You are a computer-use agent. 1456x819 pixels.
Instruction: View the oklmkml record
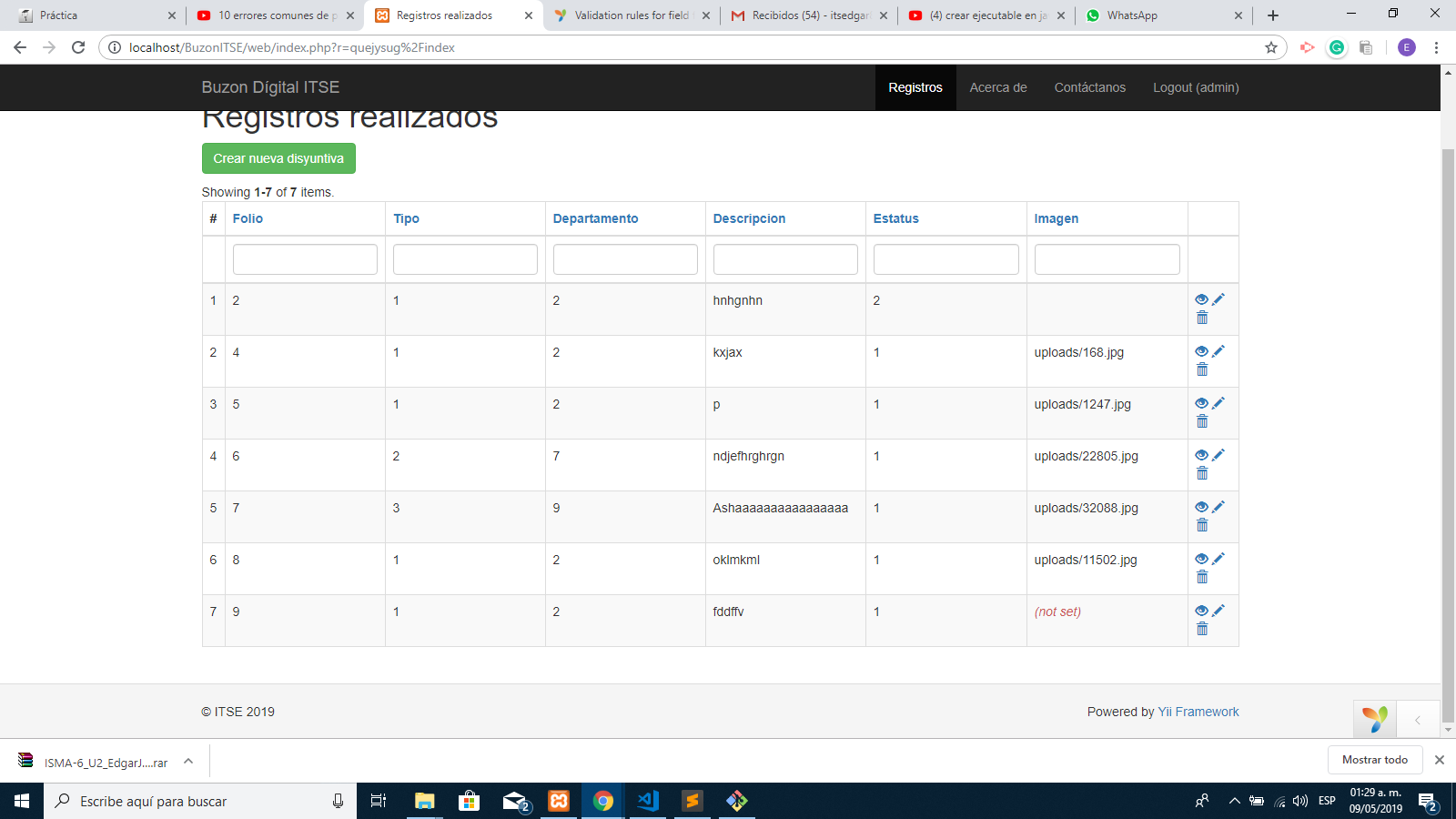tap(1201, 559)
